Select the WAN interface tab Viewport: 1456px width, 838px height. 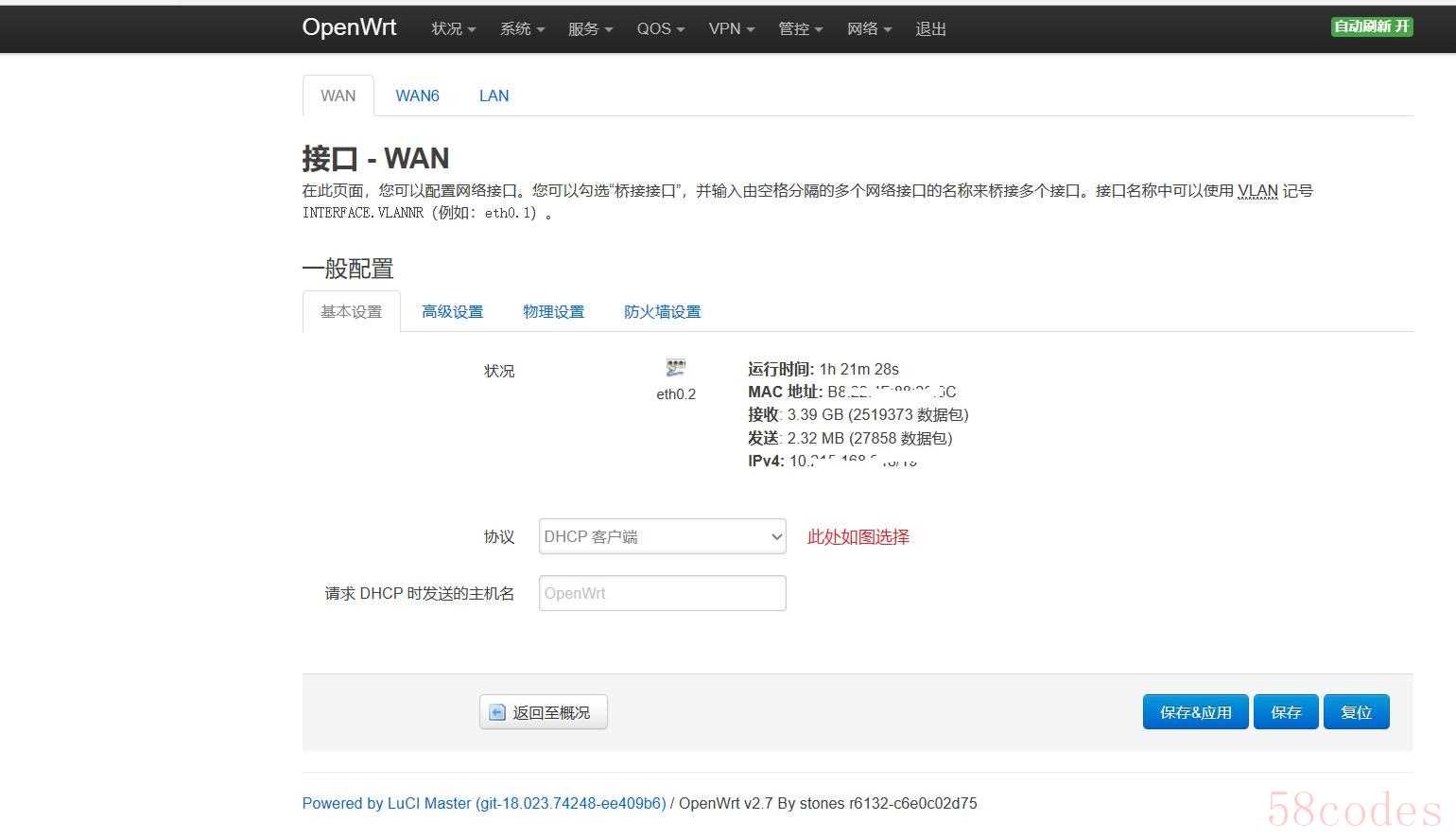338,96
